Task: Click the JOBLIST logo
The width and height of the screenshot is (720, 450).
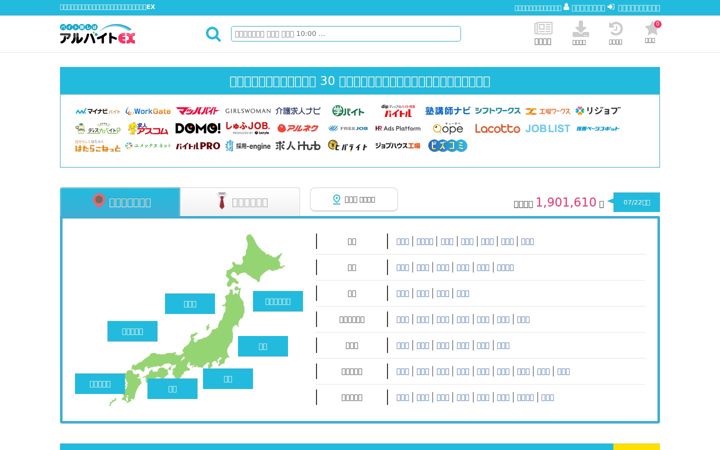Action: click(x=548, y=129)
